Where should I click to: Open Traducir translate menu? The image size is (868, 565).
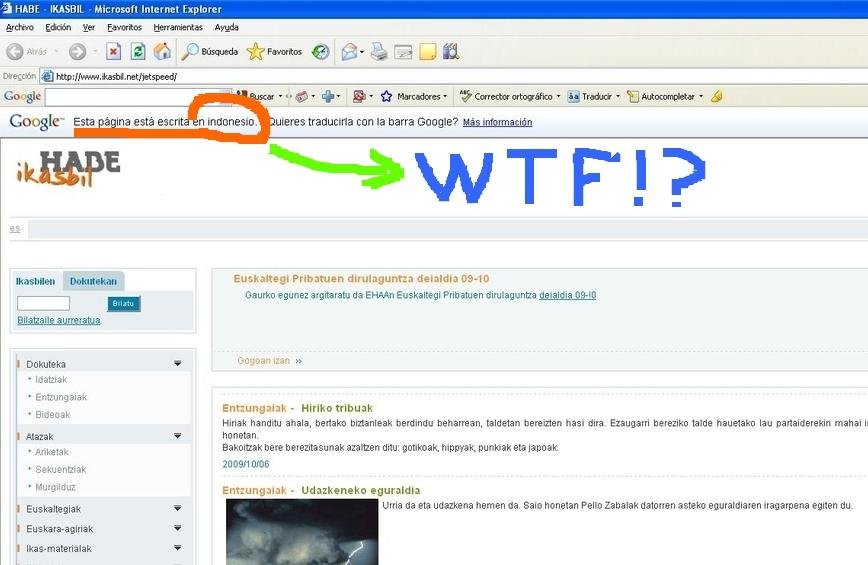[593, 96]
